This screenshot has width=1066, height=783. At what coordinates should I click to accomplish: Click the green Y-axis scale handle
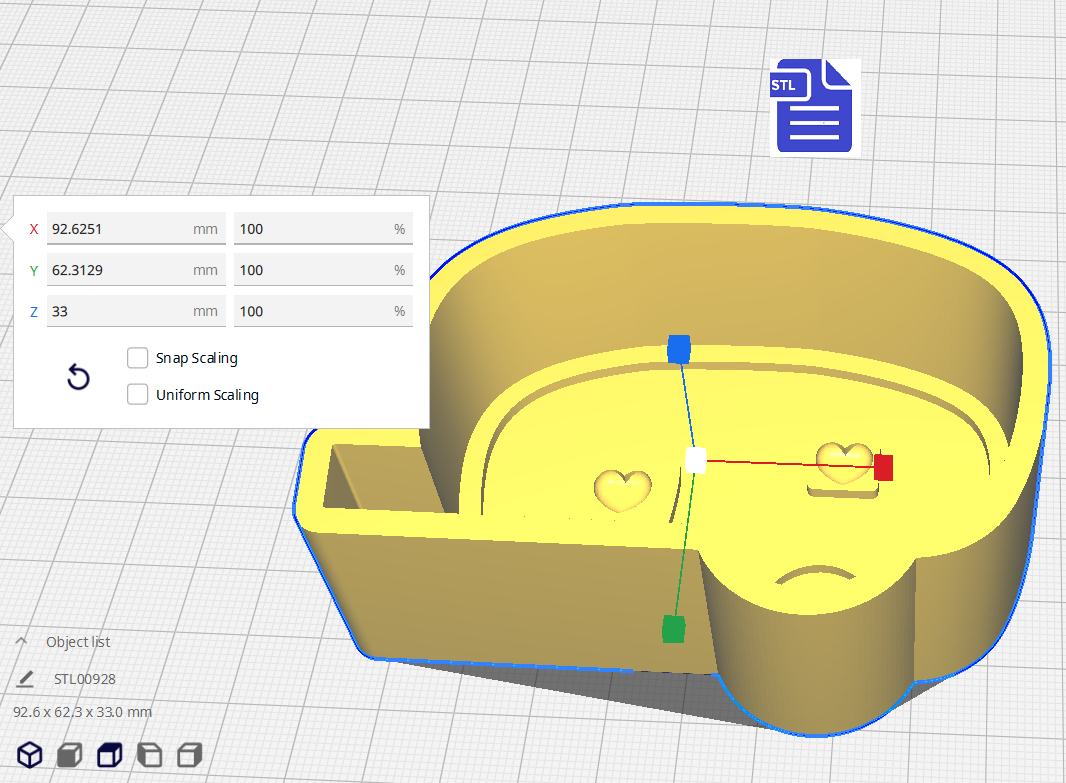point(674,630)
